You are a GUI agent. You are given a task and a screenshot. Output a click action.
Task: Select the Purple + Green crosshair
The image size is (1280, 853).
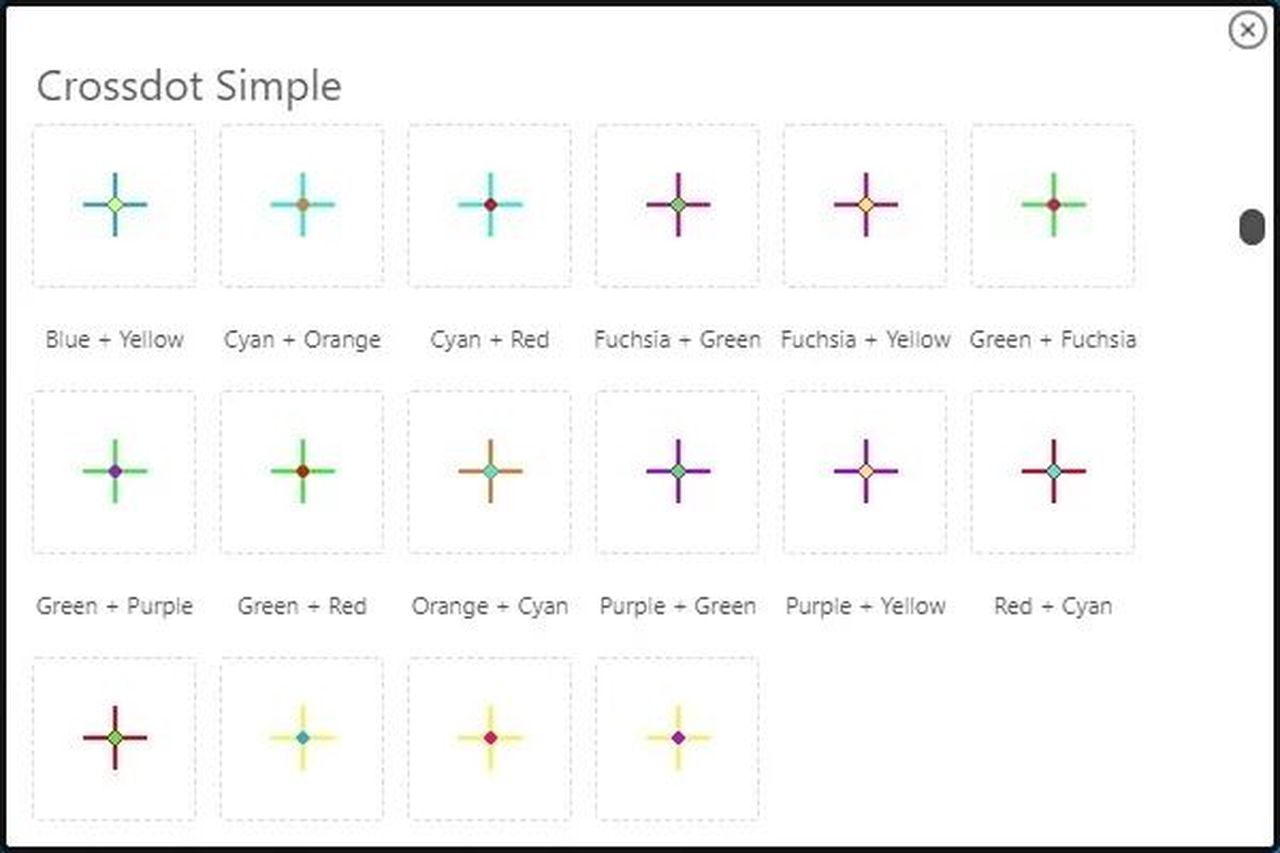click(678, 472)
